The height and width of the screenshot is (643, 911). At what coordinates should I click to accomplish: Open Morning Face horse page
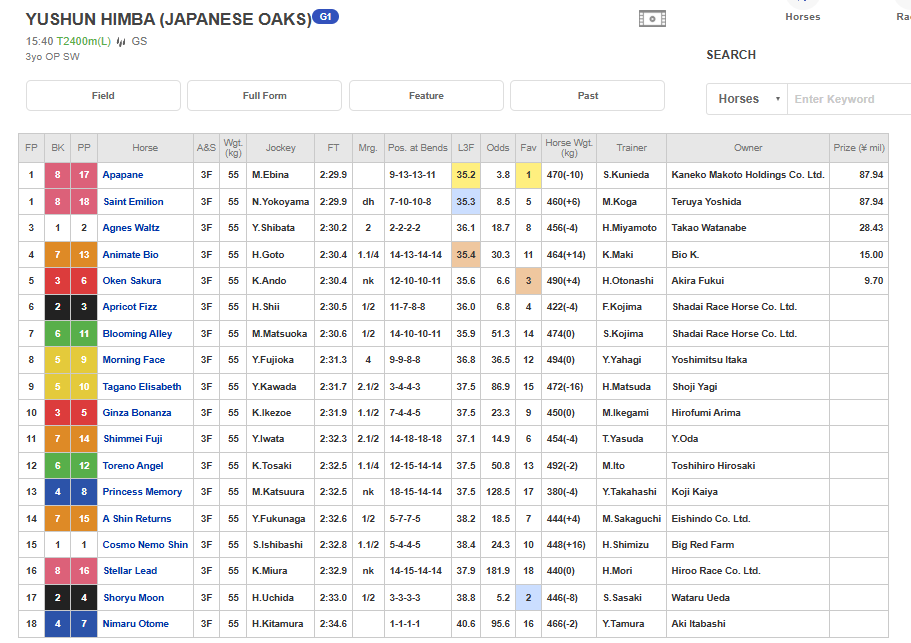click(134, 360)
